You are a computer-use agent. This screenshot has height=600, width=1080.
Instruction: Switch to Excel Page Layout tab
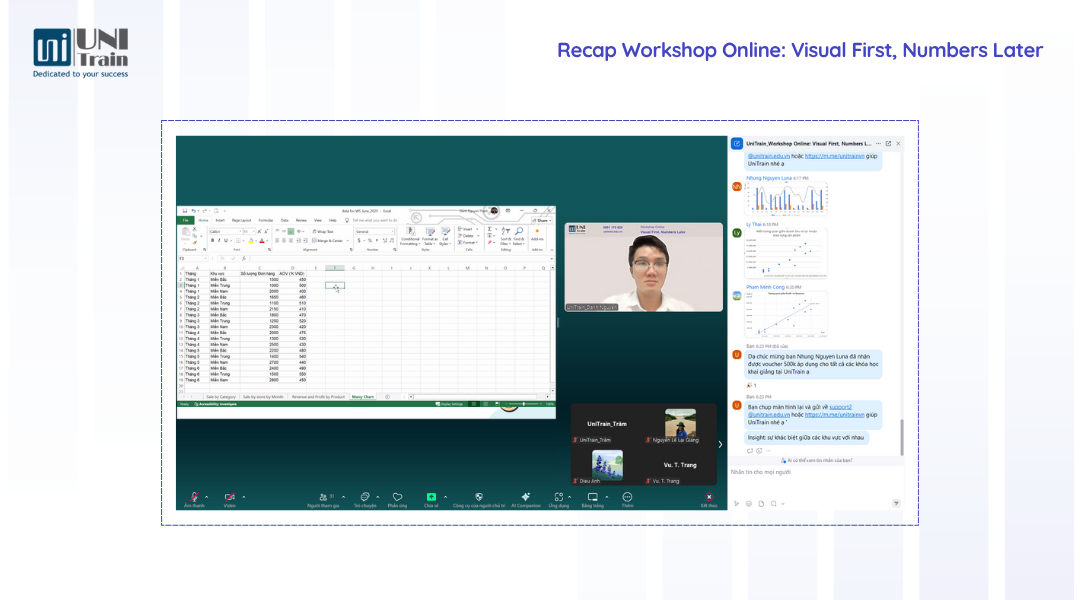point(241,220)
